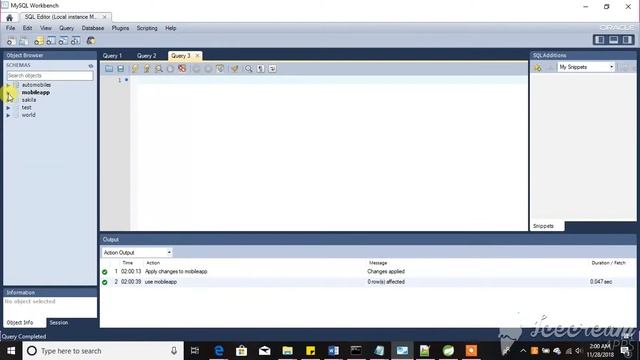Click the commit transaction icon
The image size is (640, 360).
click(196, 69)
